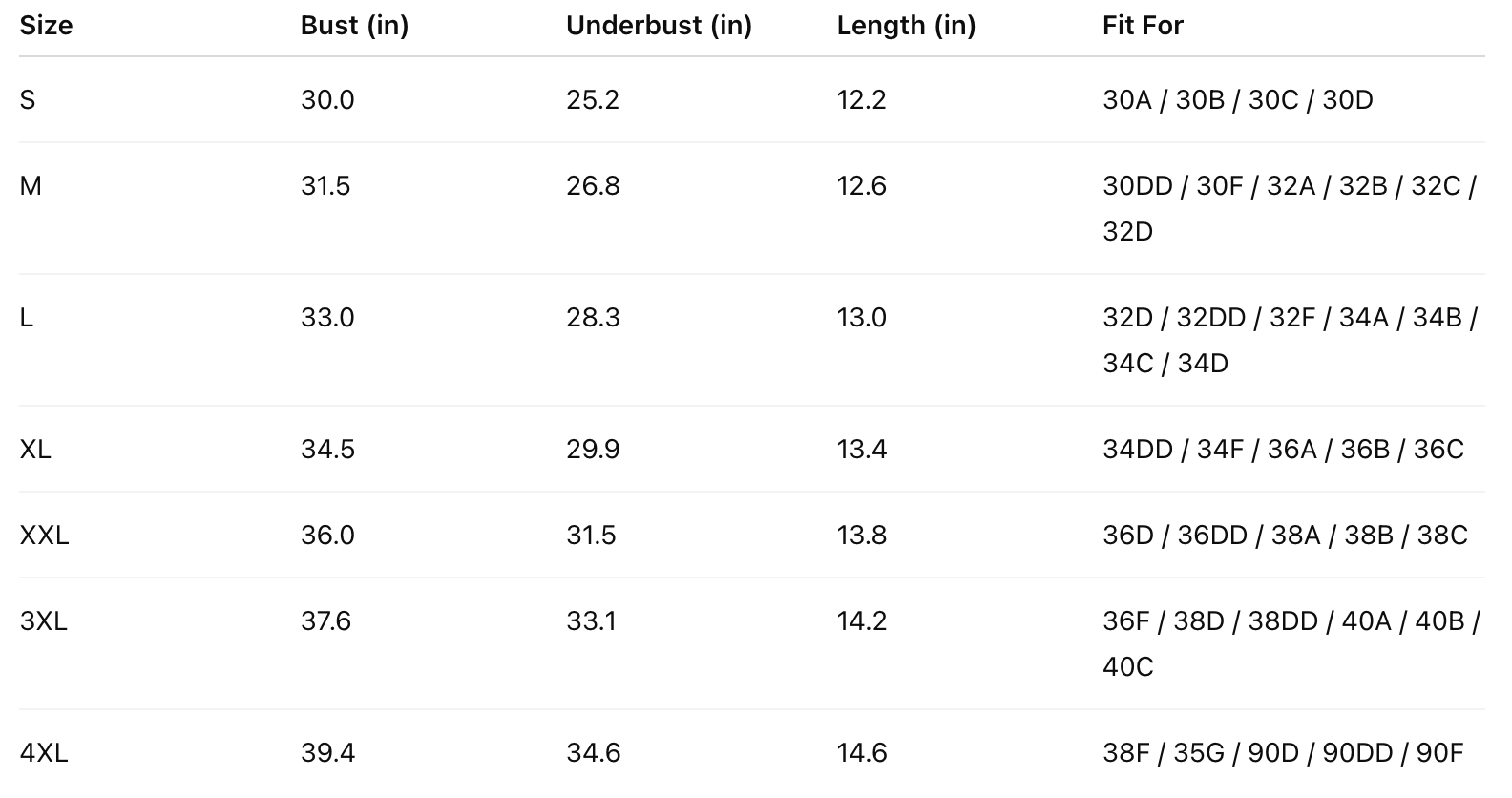Click the 30.0 bust value
1512x798 pixels.
pos(327,100)
